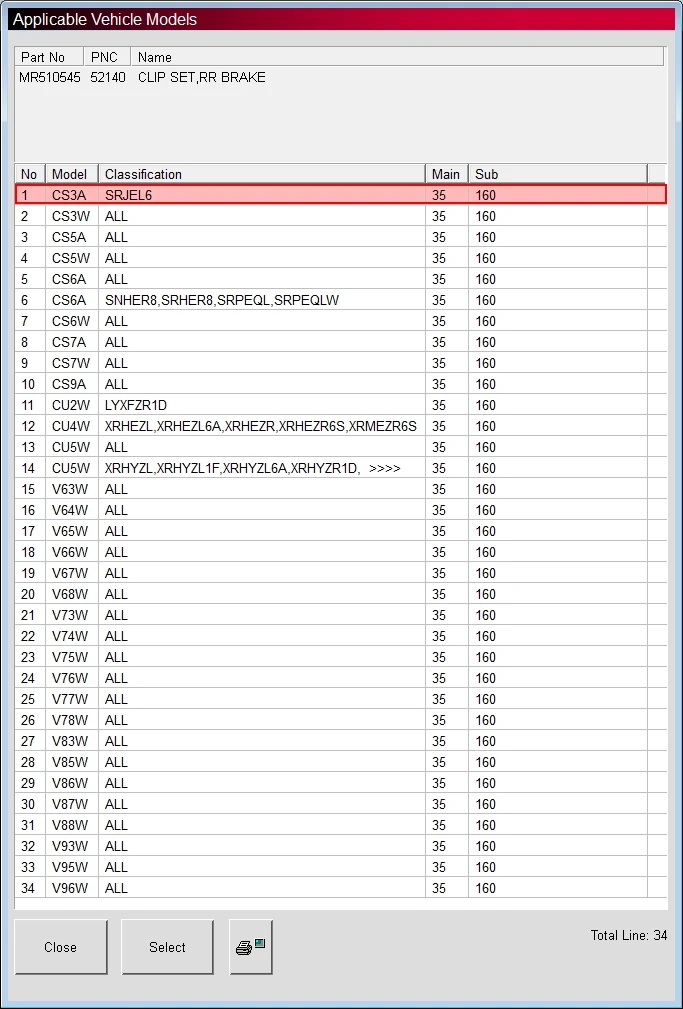Click part number MR510545 entry

tap(50, 78)
